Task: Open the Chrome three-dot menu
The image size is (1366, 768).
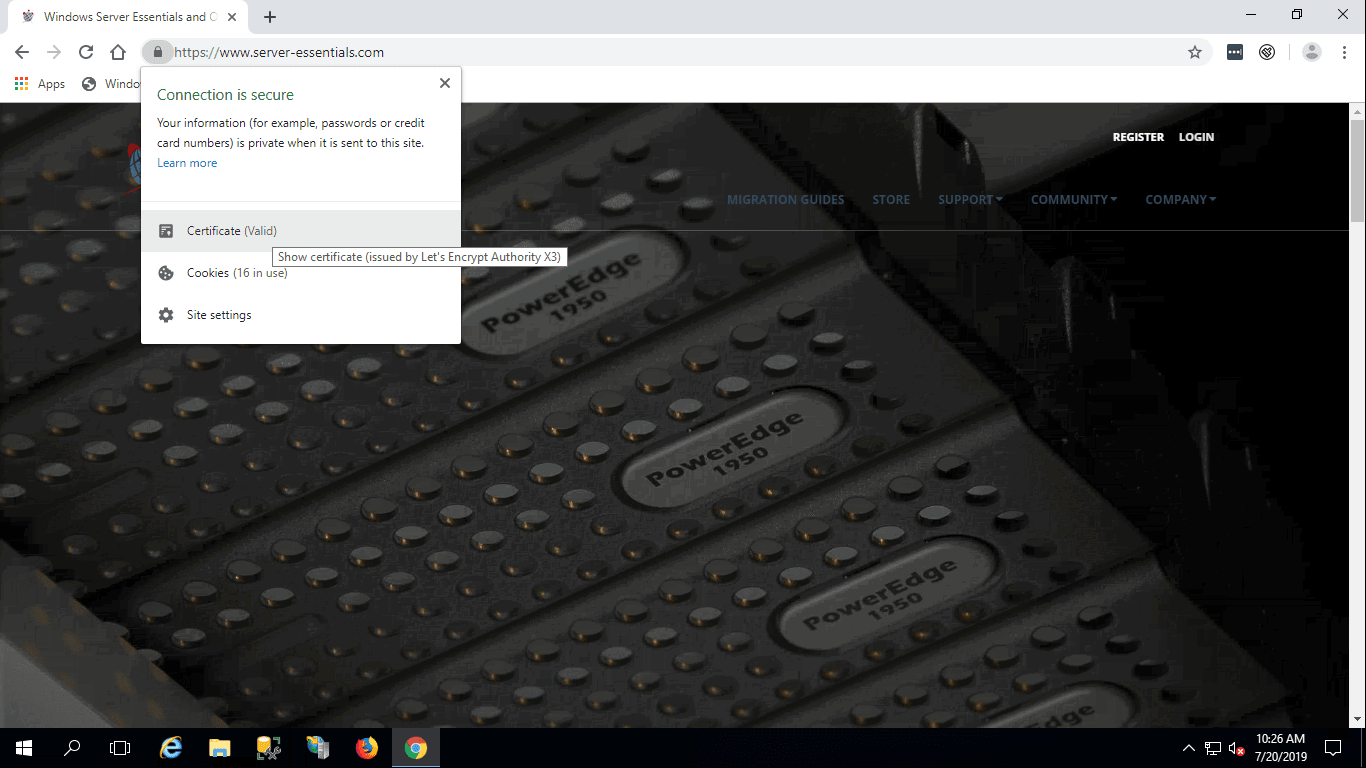Action: [1344, 52]
